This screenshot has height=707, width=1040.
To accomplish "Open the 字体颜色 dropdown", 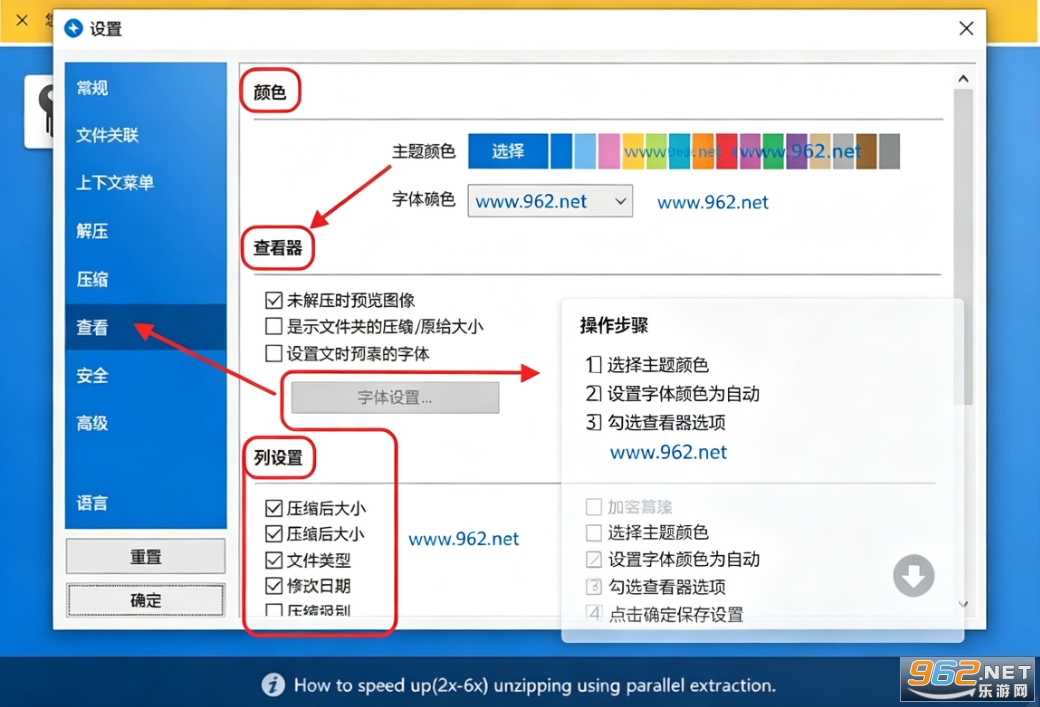I will point(550,201).
